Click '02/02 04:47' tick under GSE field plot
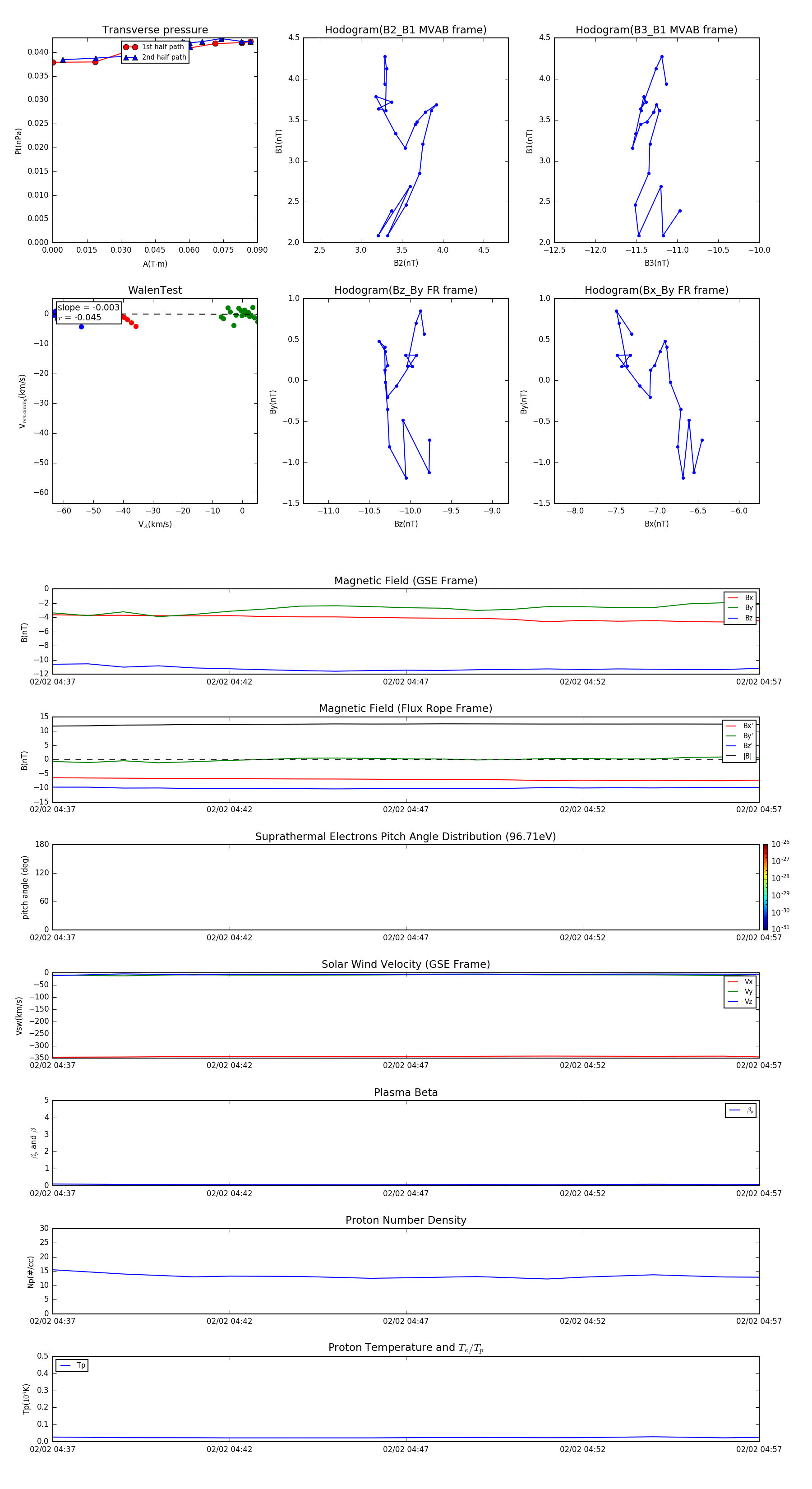Image resolution: width=812 pixels, height=1489 pixels. click(406, 682)
